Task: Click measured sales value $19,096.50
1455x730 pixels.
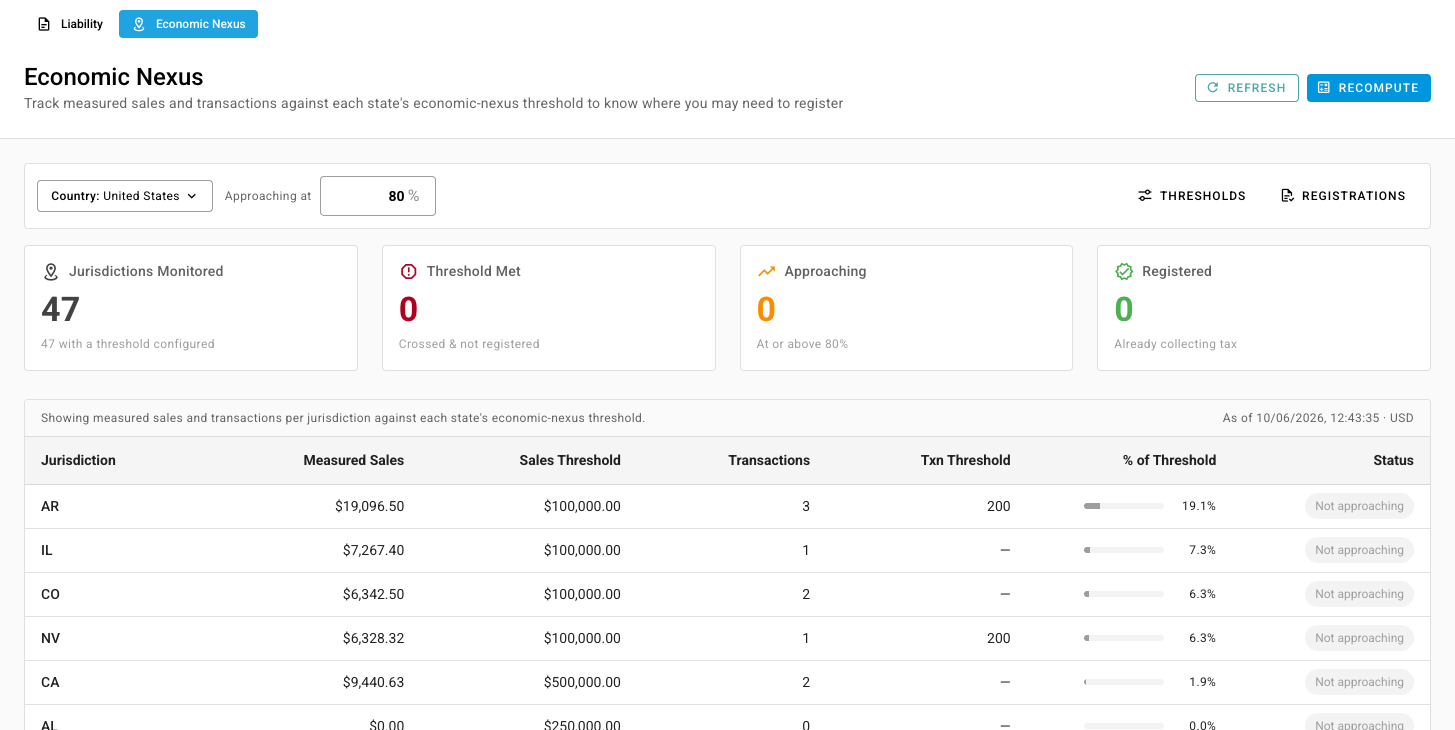Action: coord(370,507)
